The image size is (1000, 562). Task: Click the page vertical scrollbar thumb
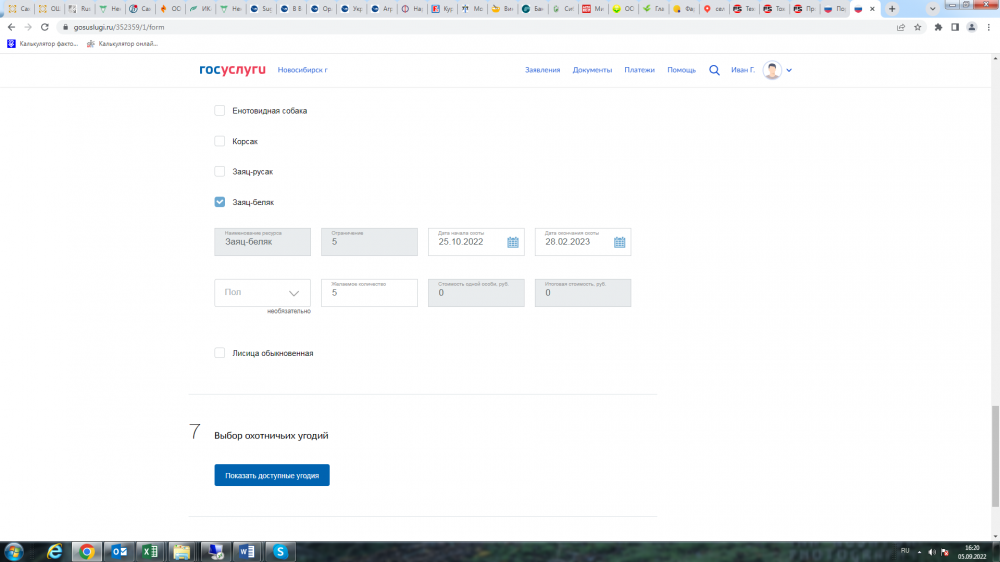pyautogui.click(x=995, y=455)
